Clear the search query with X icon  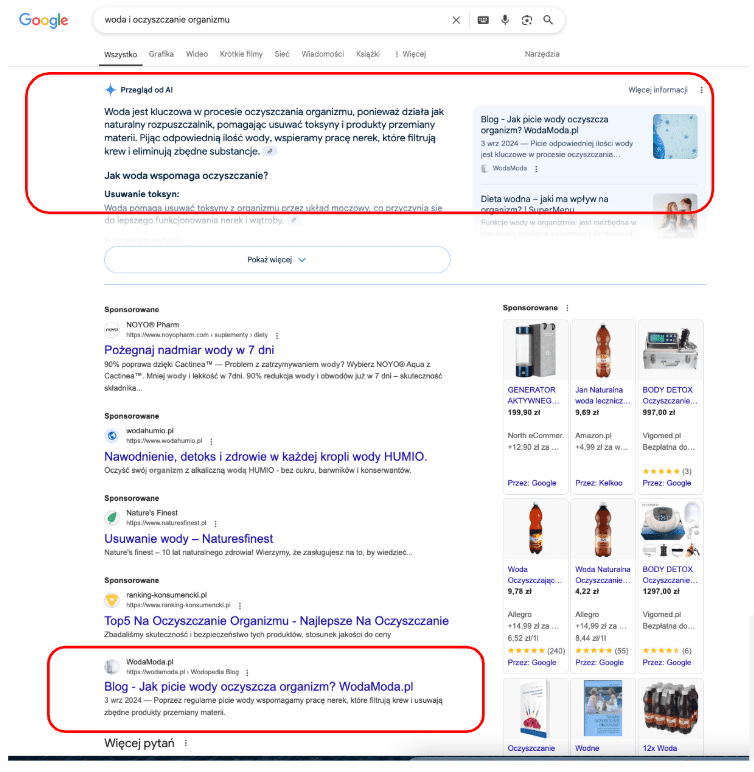(456, 20)
